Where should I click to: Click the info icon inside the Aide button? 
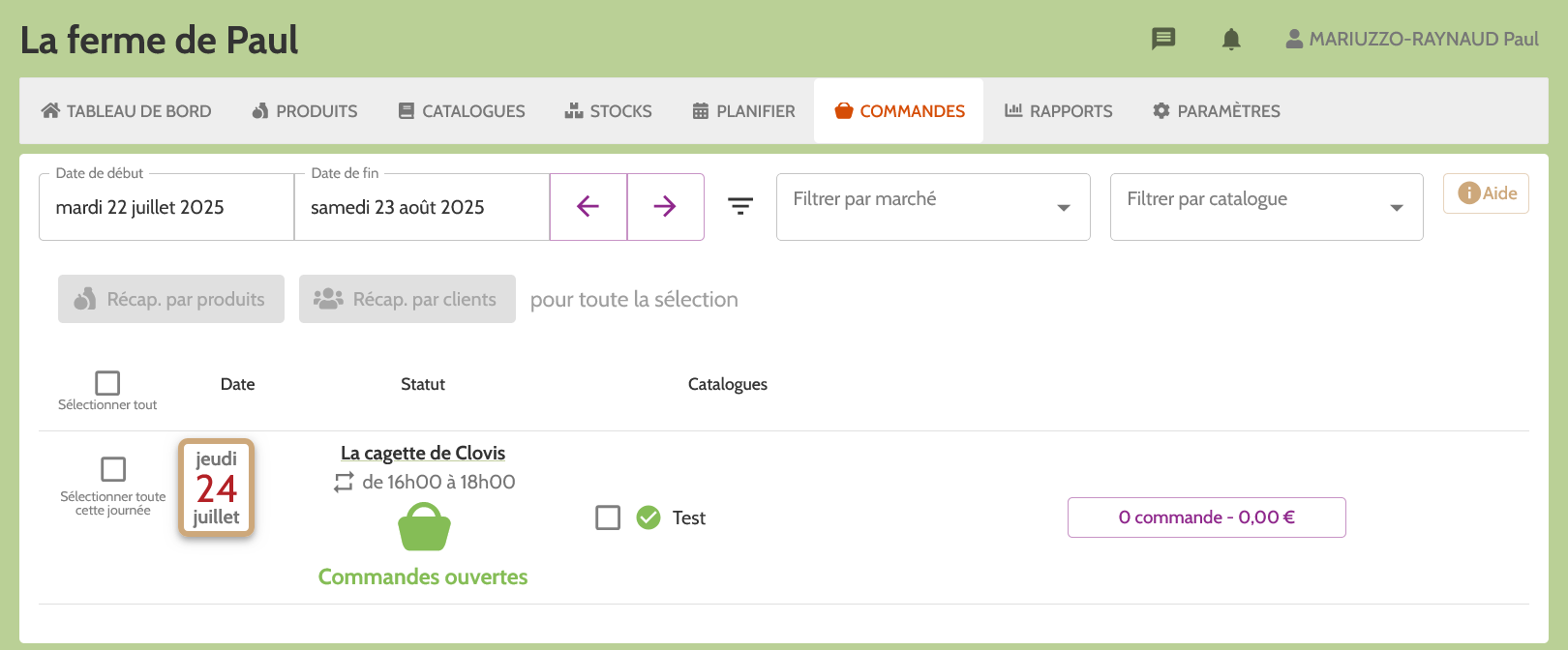[x=1468, y=193]
